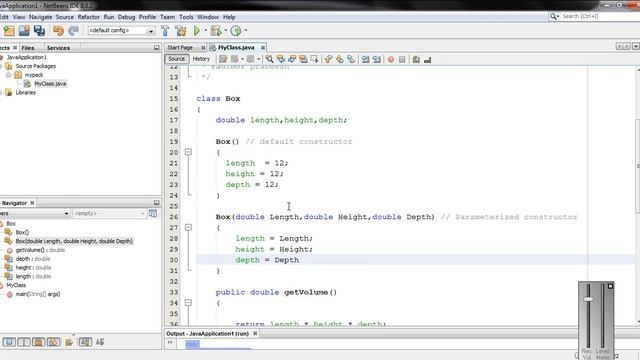This screenshot has height=360, width=640.
Task: Click the Last Edit editor icon
Action: coord(223,59)
